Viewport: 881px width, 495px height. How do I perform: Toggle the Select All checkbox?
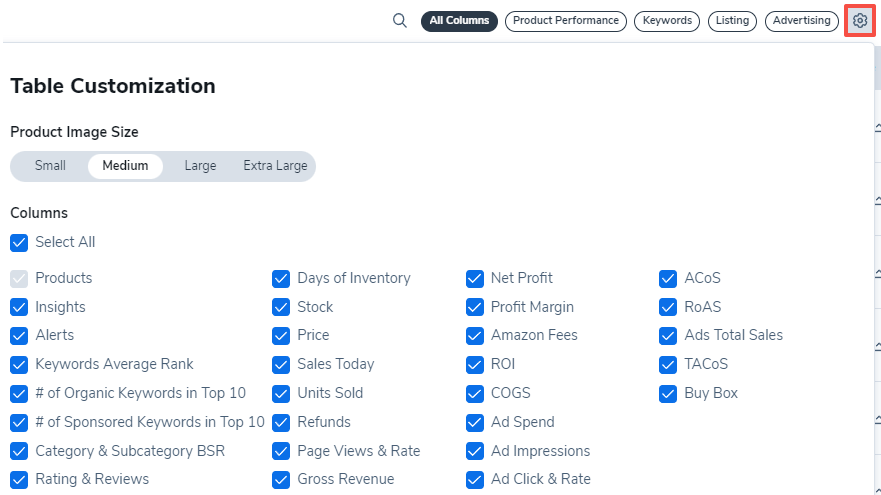point(19,242)
